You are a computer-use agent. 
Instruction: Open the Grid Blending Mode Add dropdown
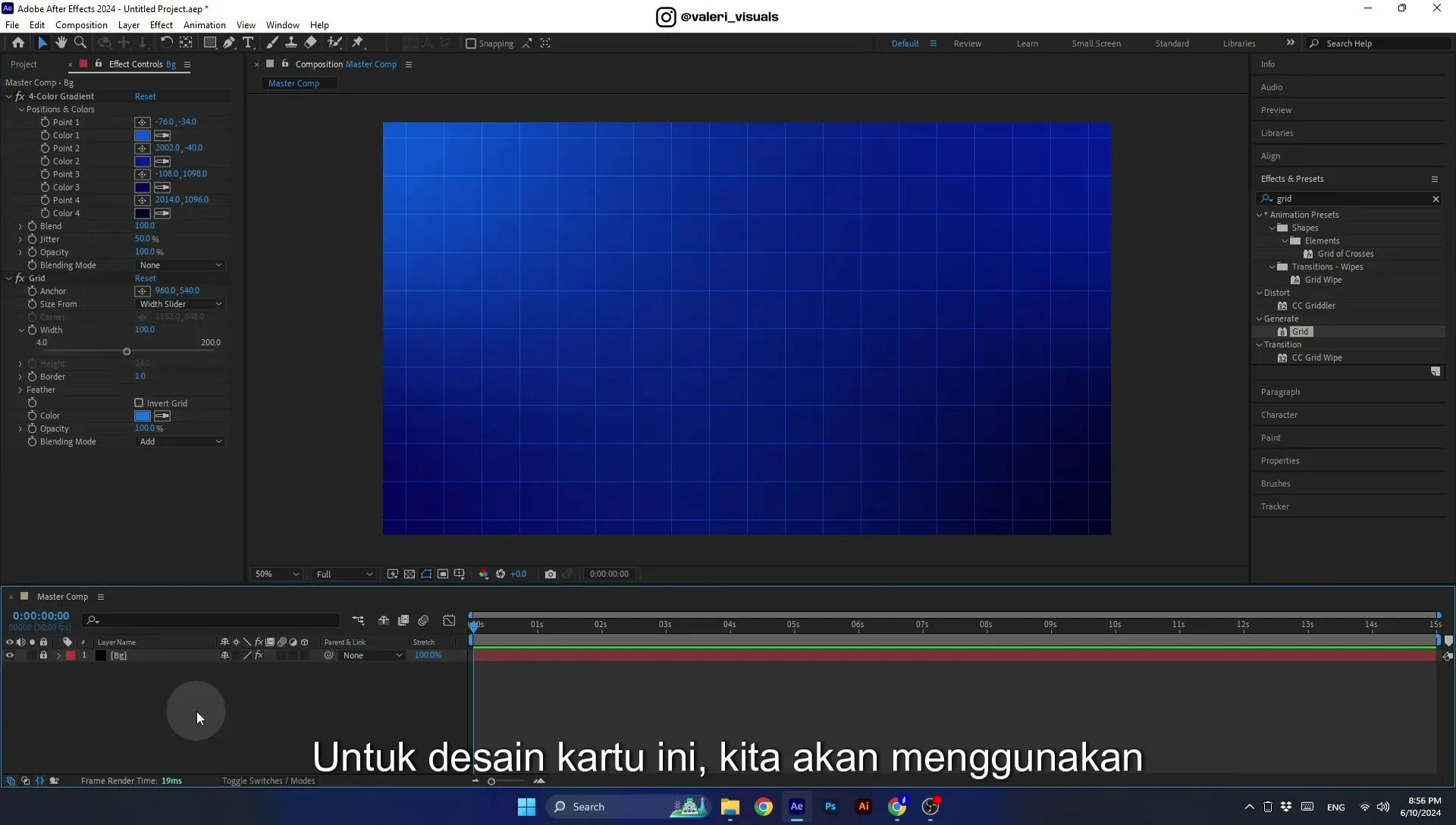tap(180, 442)
